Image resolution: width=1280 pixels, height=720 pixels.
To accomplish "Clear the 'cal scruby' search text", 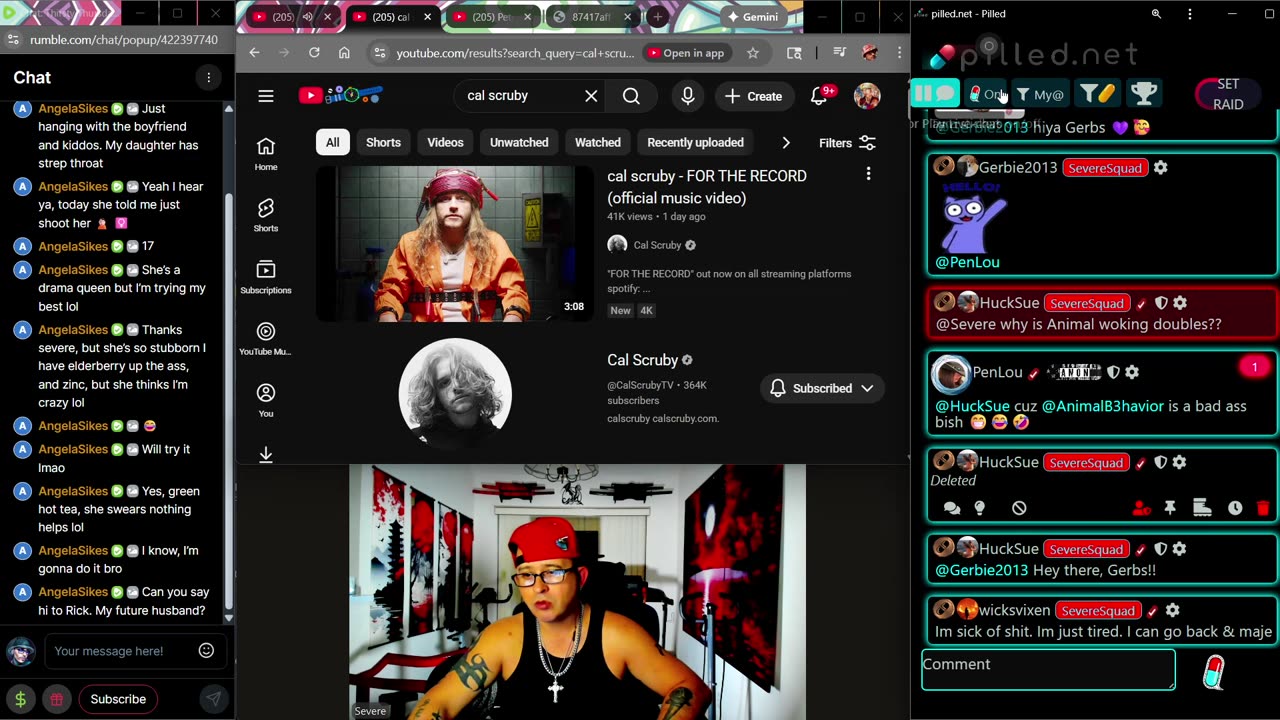I will (x=591, y=96).
